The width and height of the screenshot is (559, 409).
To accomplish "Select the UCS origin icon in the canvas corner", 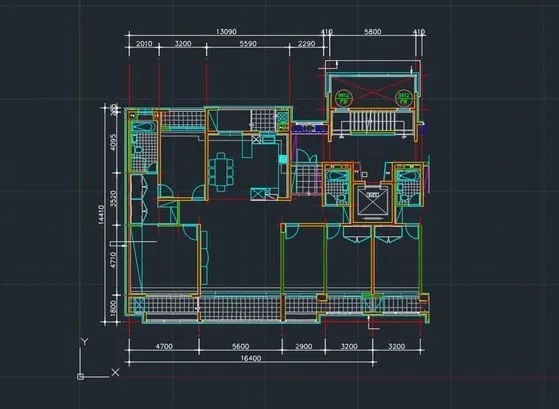I will (81, 377).
